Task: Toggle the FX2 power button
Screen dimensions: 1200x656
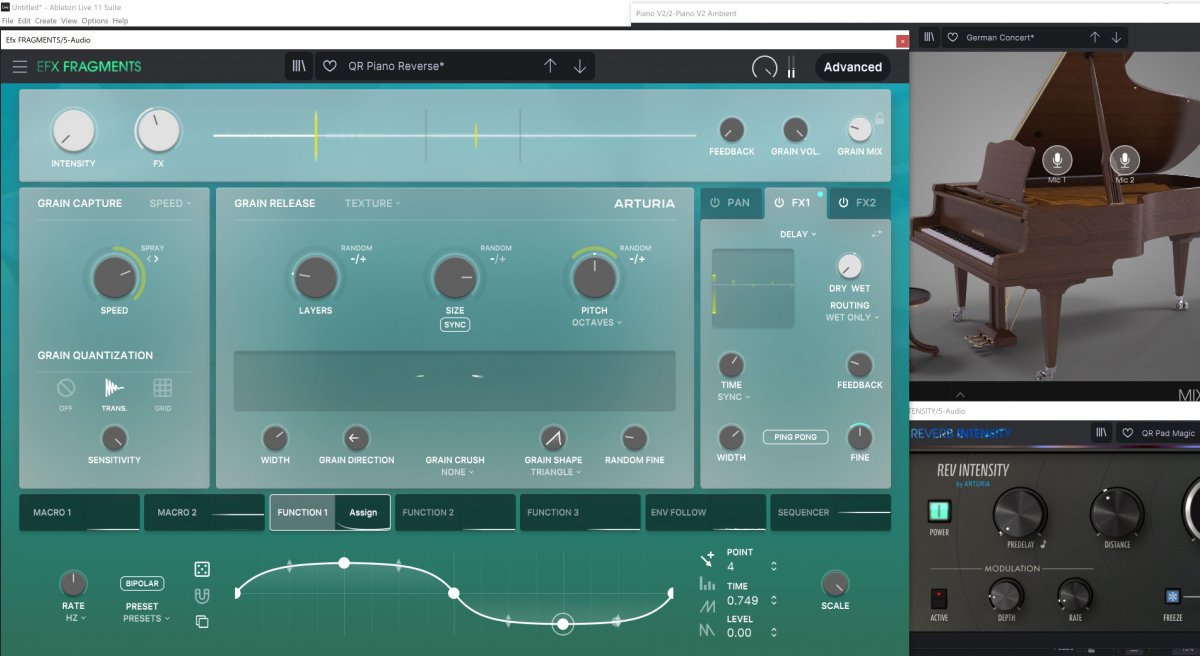Action: (x=843, y=203)
